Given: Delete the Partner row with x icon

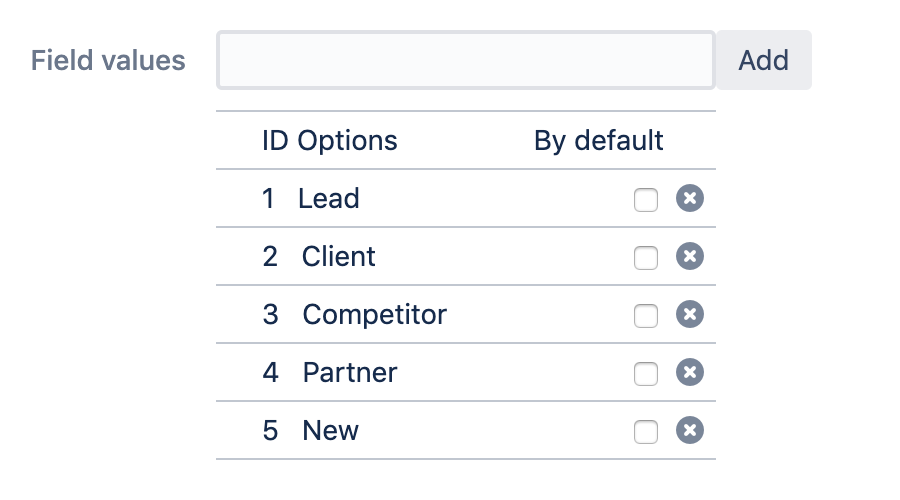Looking at the screenshot, I should (x=690, y=373).
